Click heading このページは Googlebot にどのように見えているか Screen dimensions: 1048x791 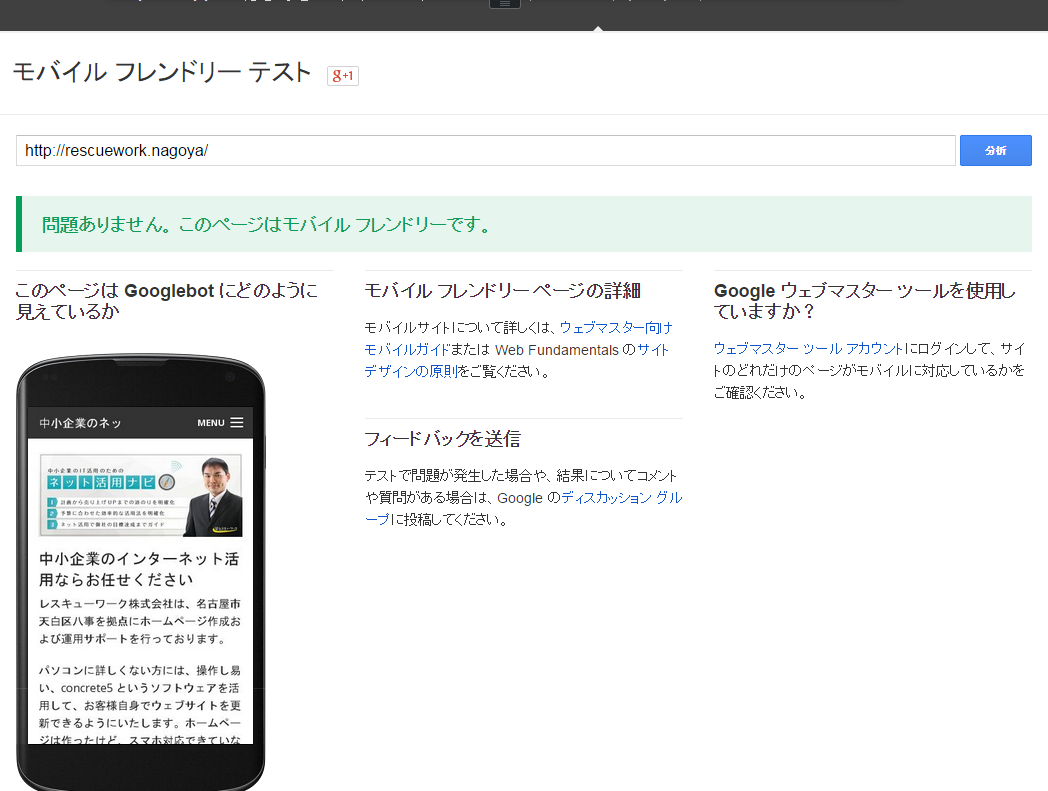pyautogui.click(x=166, y=301)
